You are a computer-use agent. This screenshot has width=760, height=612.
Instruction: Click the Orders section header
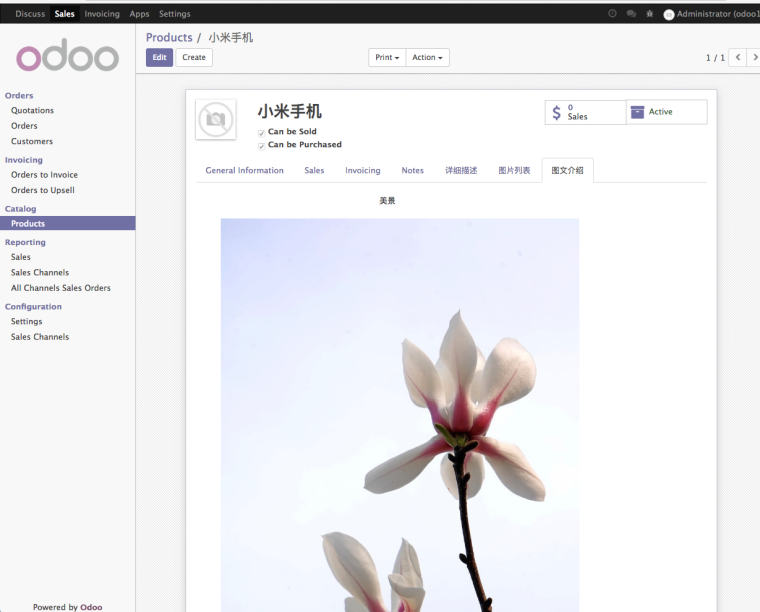pyautogui.click(x=19, y=95)
